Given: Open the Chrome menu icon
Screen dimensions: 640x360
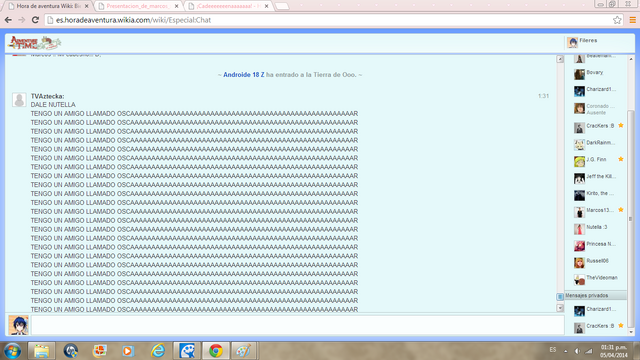Looking at the screenshot, I should (633, 20).
